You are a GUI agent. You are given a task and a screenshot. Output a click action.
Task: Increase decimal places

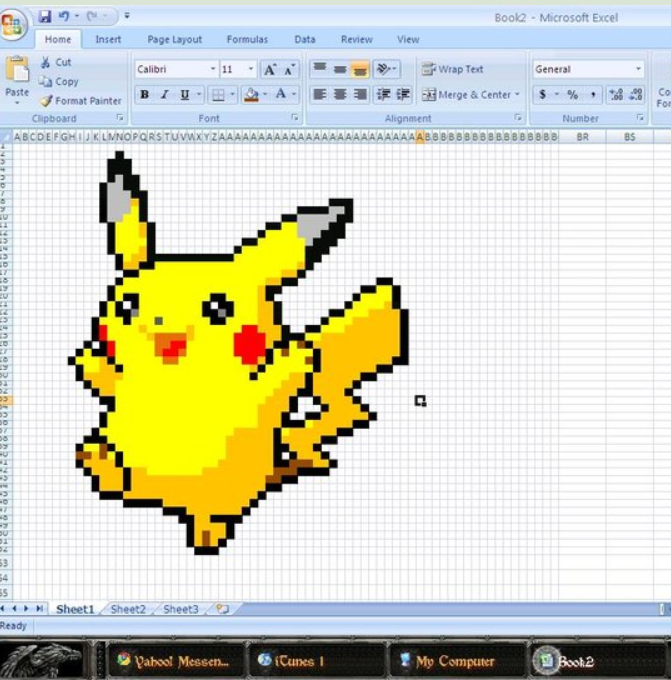point(616,95)
